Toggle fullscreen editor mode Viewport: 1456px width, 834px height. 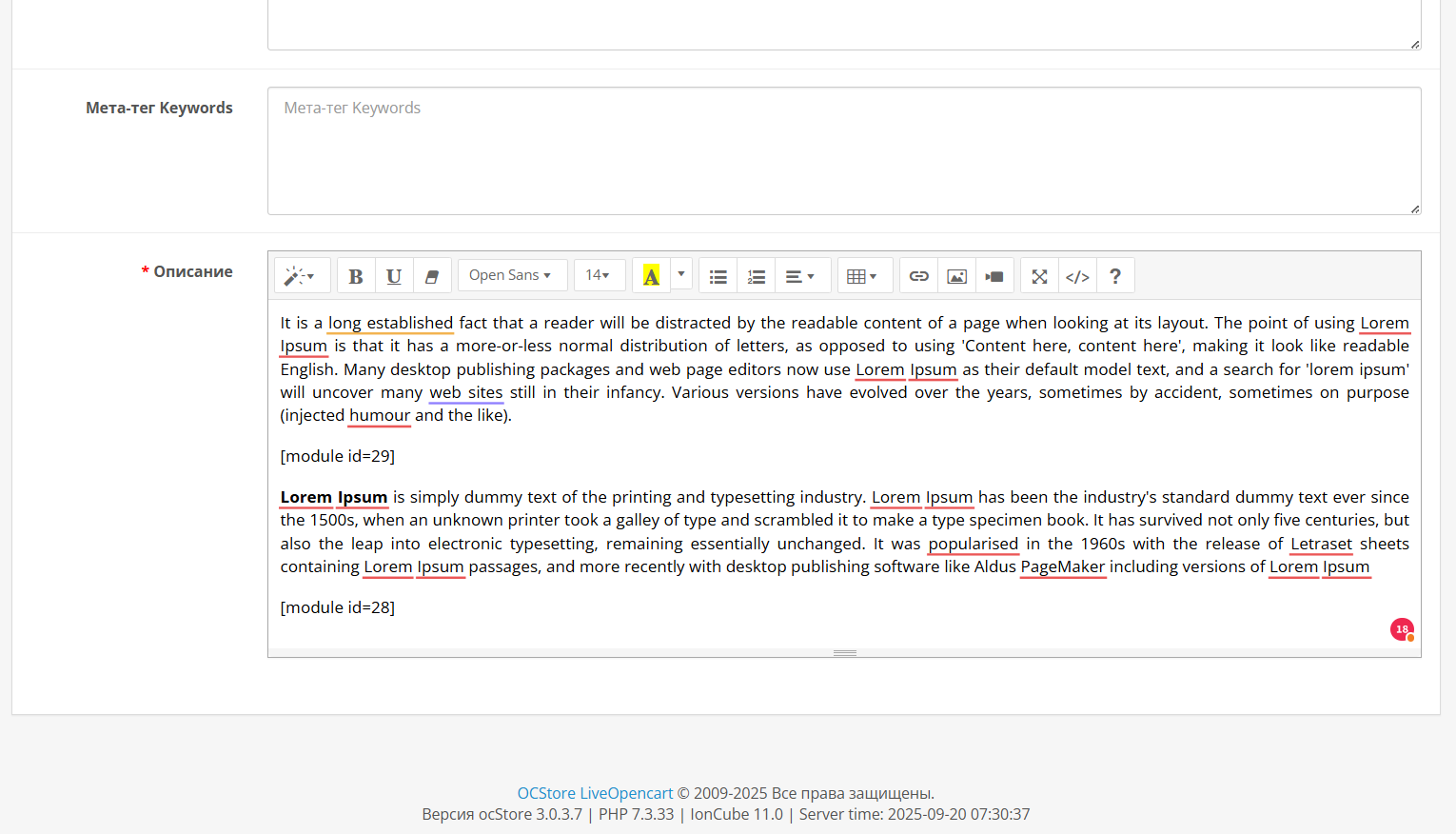pos(1040,276)
